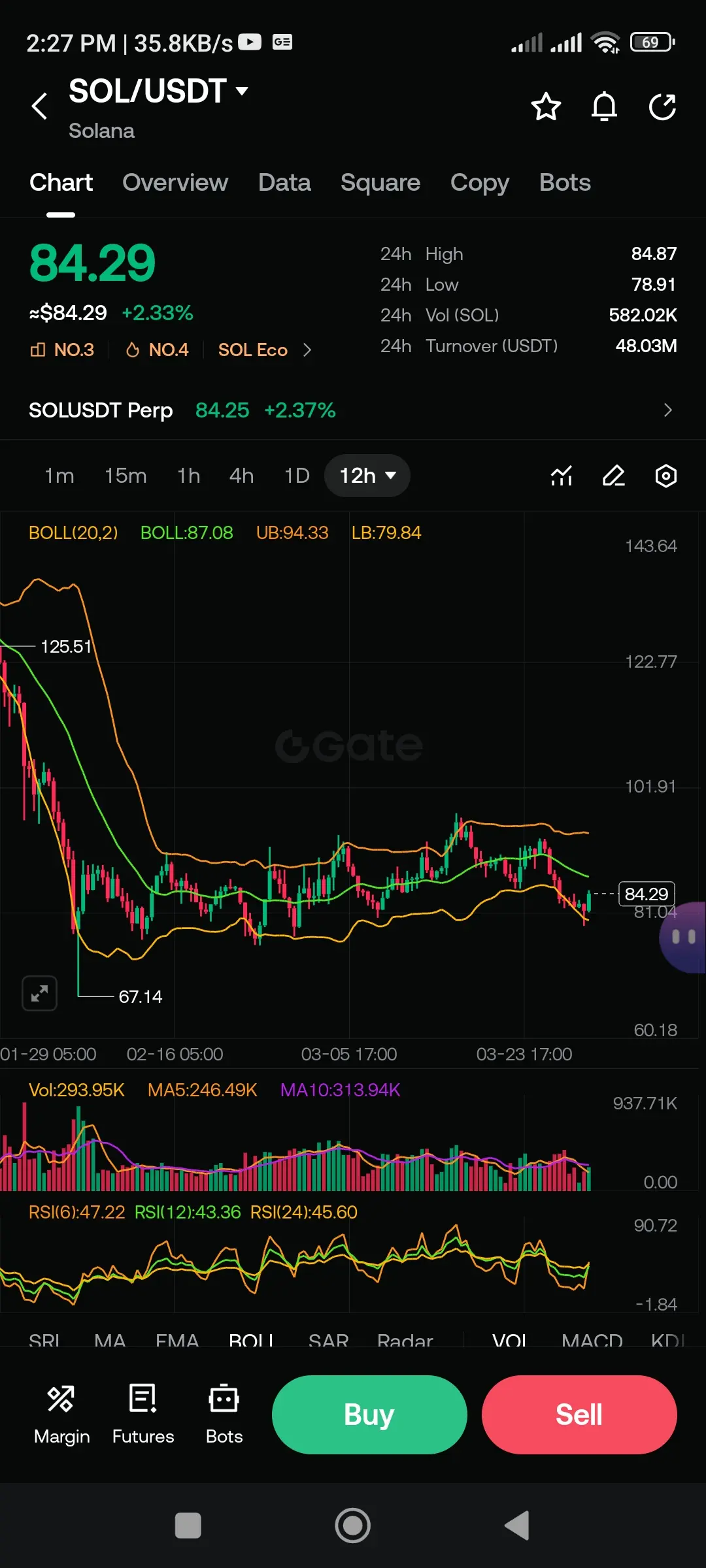Toggle the MACD sub-indicator
The width and height of the screenshot is (706, 1568).
coord(592,1341)
